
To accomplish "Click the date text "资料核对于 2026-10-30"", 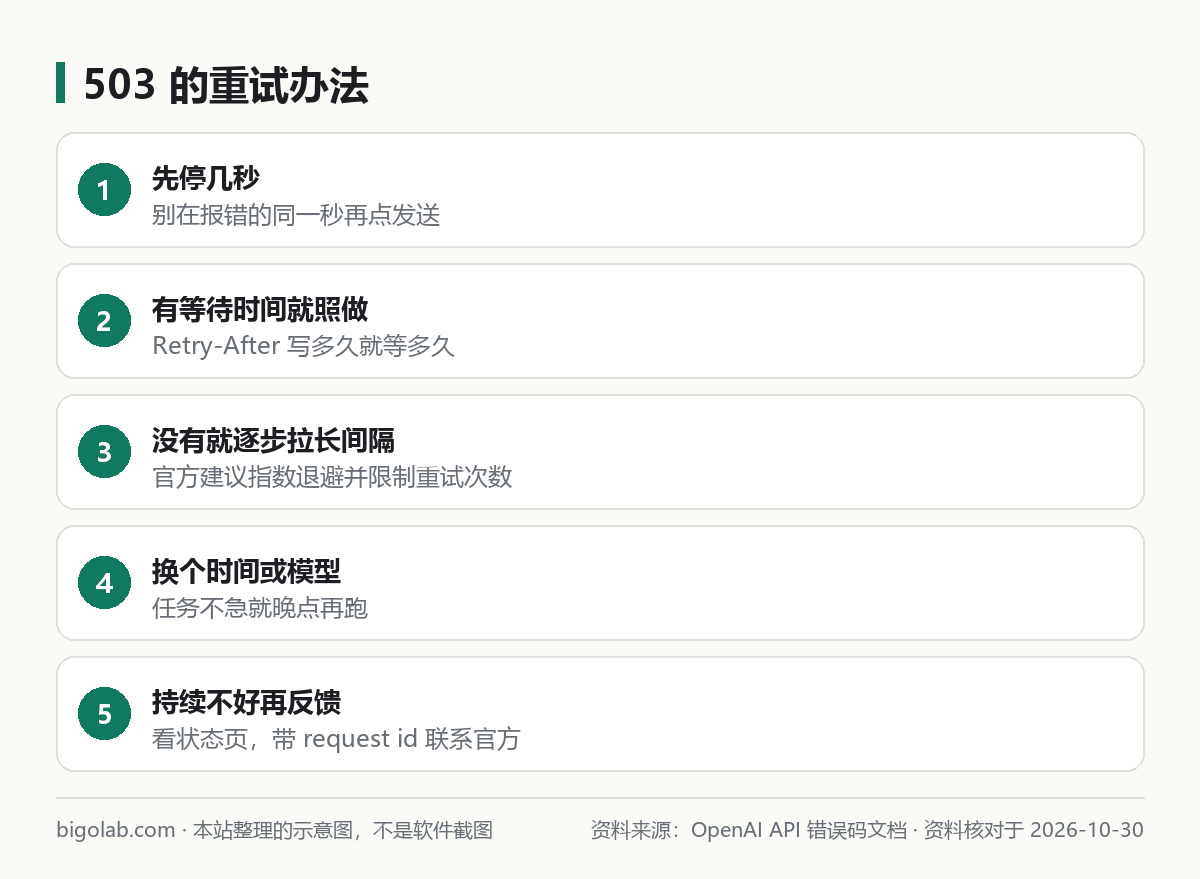I will [1033, 830].
